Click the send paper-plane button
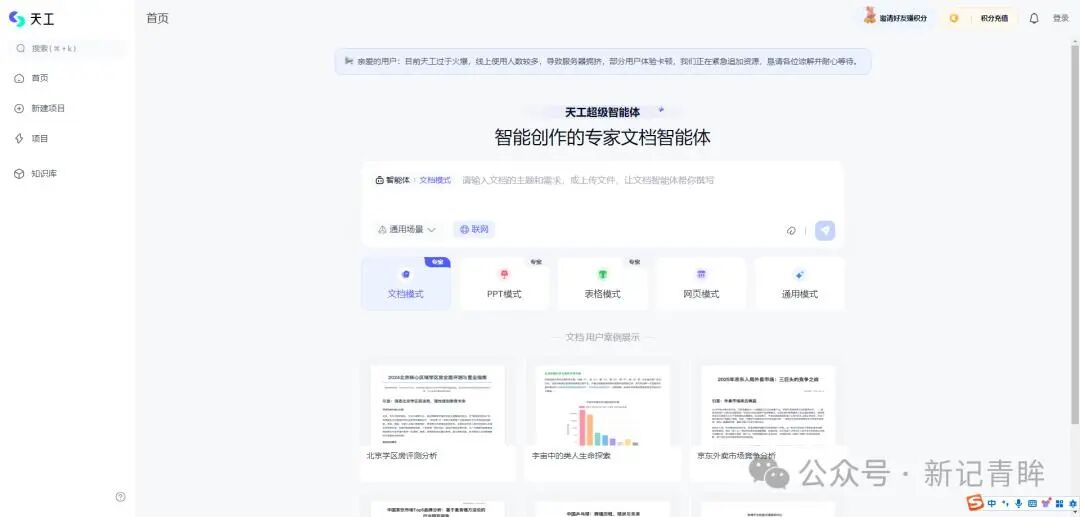The image size is (1080, 517). pyautogui.click(x=825, y=231)
